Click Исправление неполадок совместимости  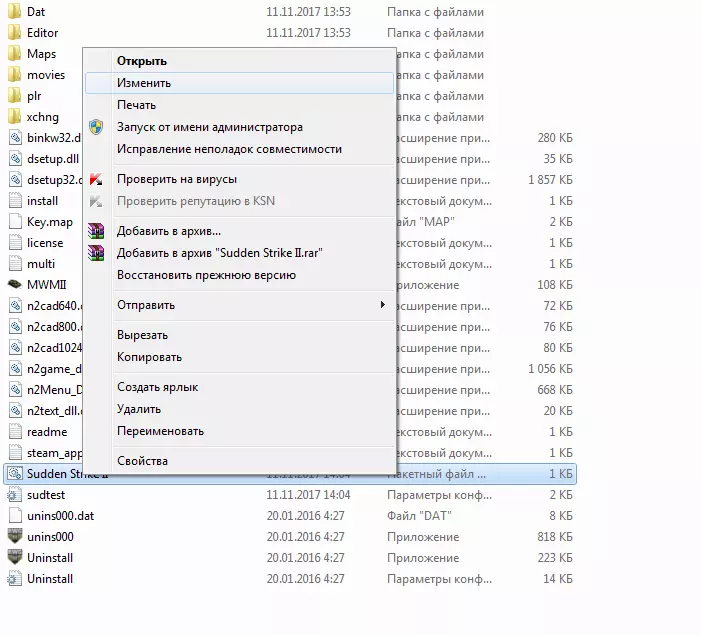point(229,149)
